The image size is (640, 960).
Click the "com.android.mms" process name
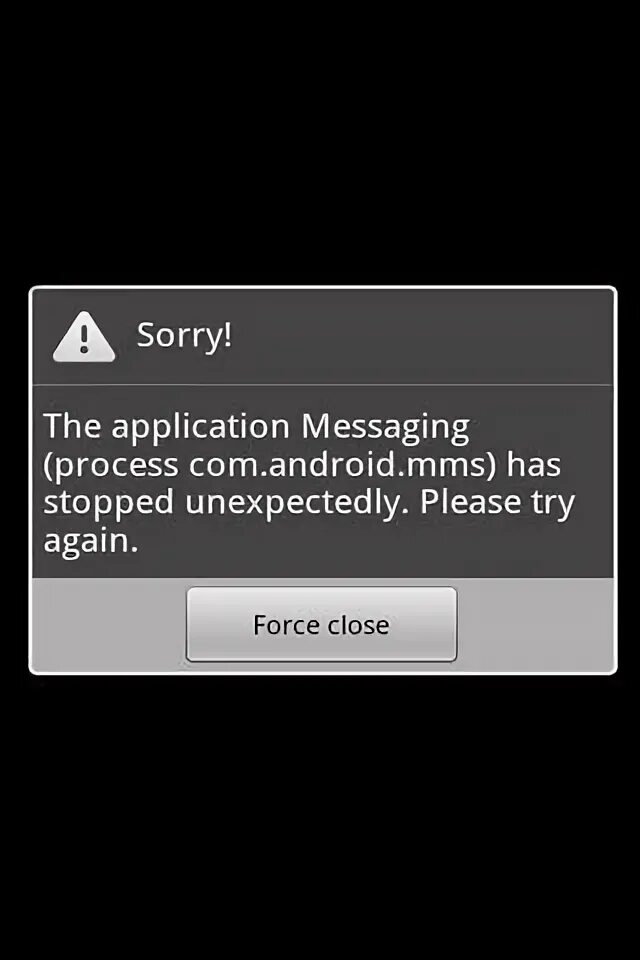(x=336, y=465)
